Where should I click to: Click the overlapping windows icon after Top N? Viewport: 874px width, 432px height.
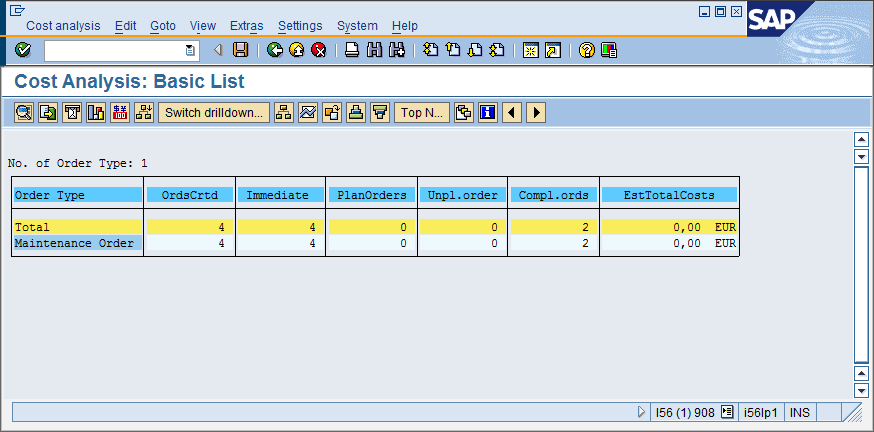tap(464, 113)
